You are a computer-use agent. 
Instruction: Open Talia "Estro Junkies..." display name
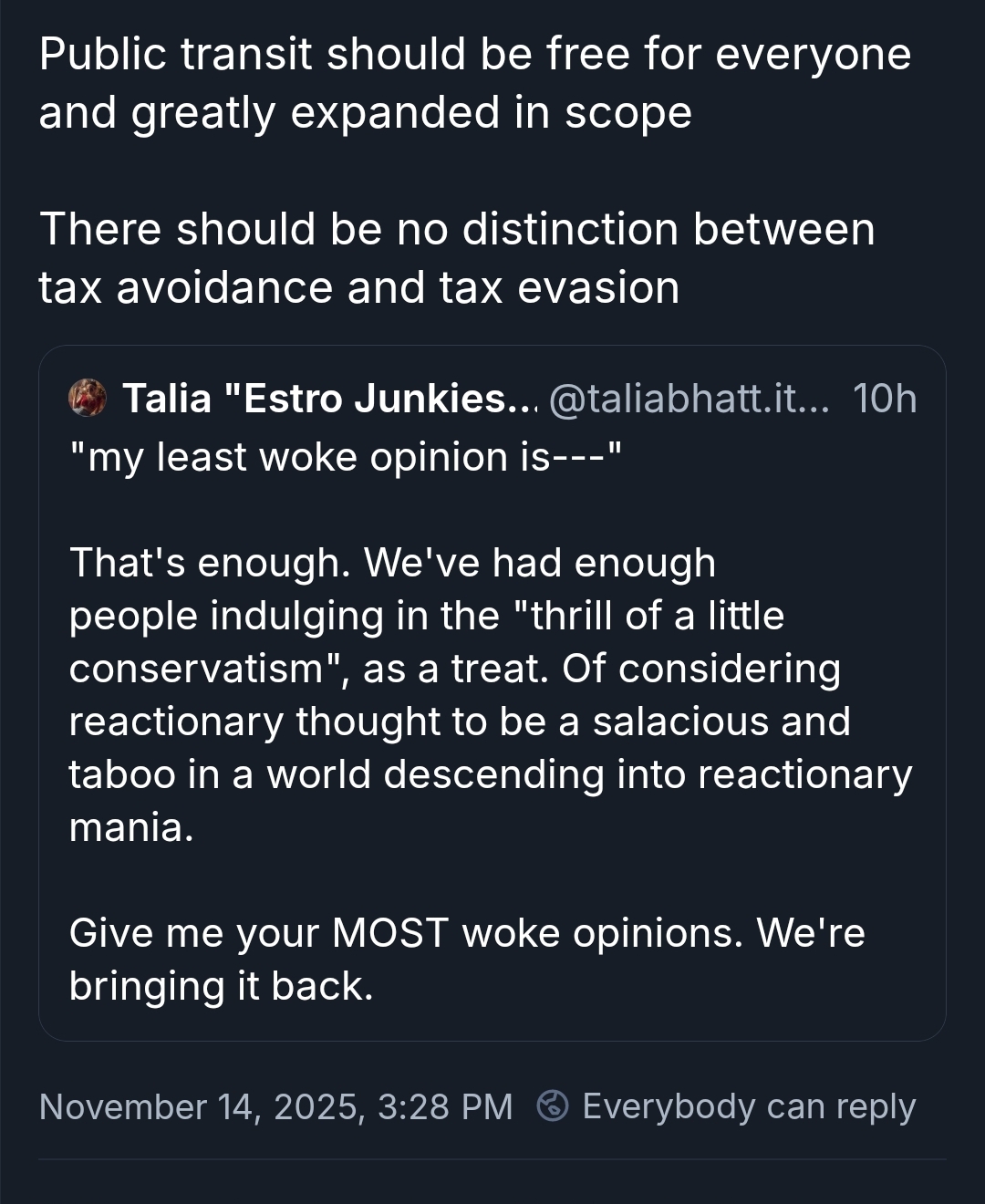[x=329, y=399]
